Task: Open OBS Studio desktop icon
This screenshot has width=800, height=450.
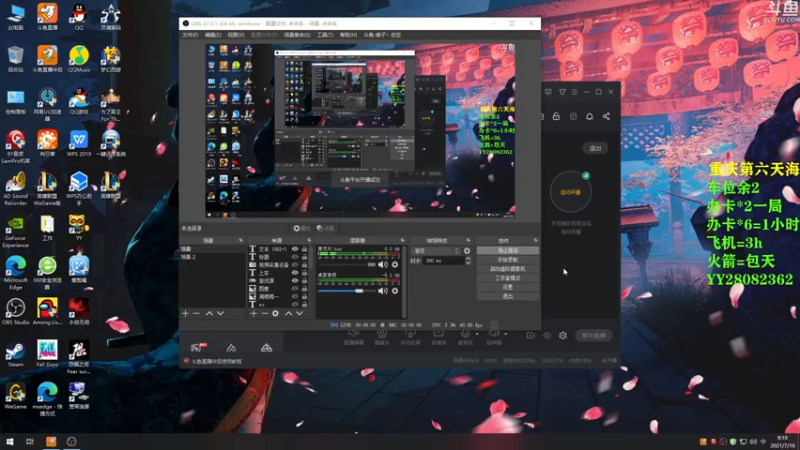Action: (15, 312)
